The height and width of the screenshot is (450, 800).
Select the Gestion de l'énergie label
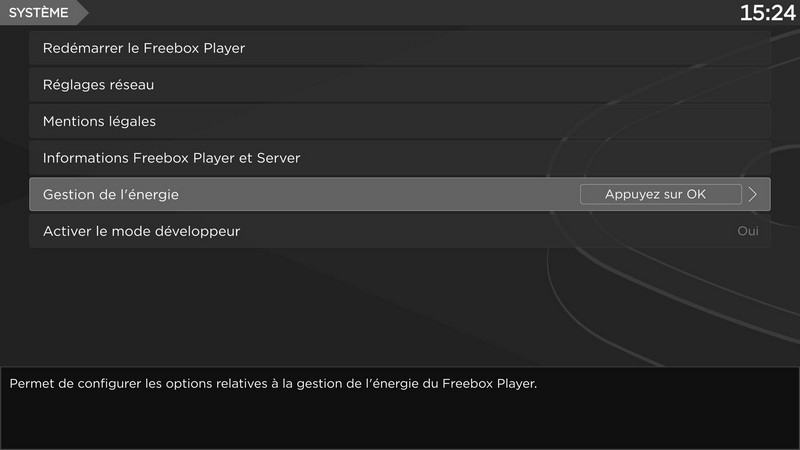pyautogui.click(x=110, y=194)
